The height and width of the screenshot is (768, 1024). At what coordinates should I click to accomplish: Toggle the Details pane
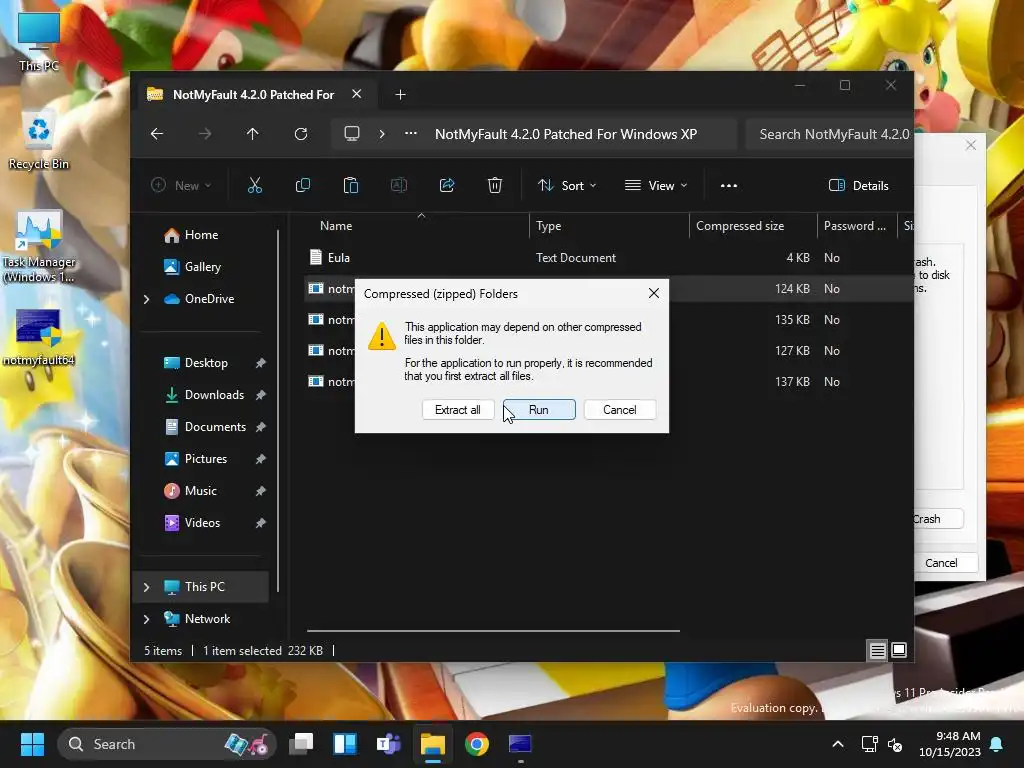[x=859, y=185]
